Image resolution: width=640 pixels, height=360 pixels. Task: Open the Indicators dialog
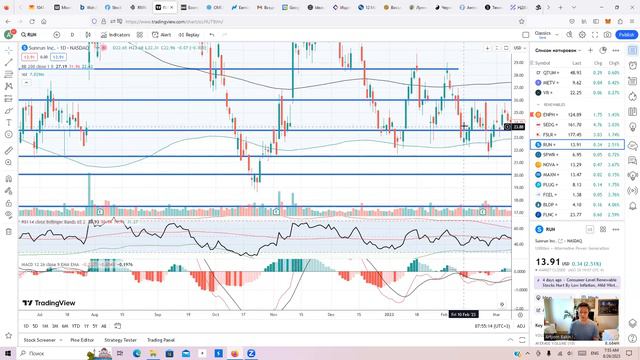116,35
